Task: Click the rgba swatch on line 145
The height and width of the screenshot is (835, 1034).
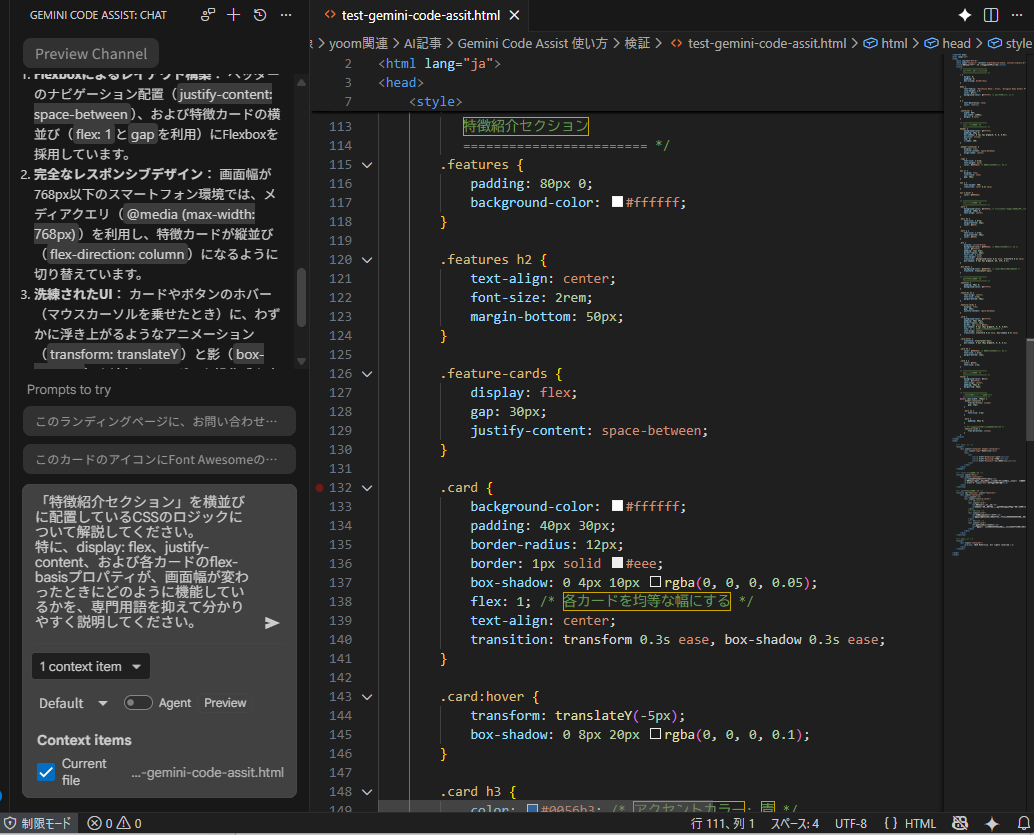Action: point(655,733)
